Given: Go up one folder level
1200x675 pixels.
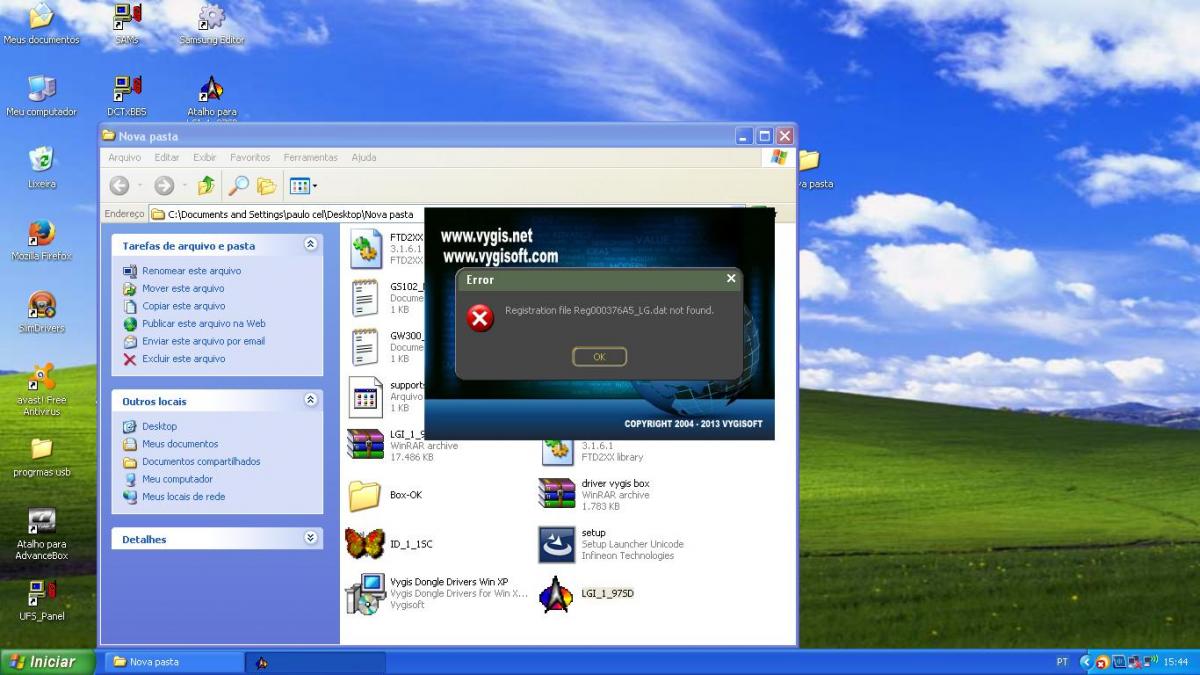Looking at the screenshot, I should (206, 185).
